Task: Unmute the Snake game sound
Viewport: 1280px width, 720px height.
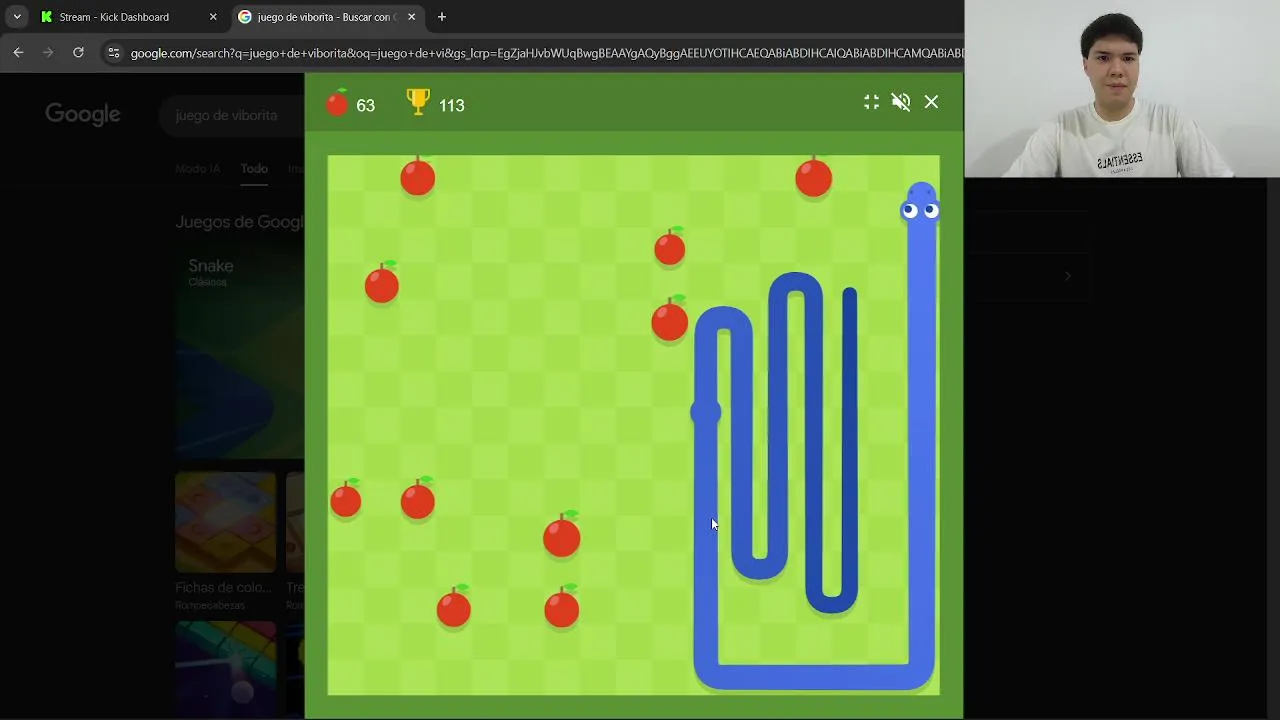Action: [901, 102]
